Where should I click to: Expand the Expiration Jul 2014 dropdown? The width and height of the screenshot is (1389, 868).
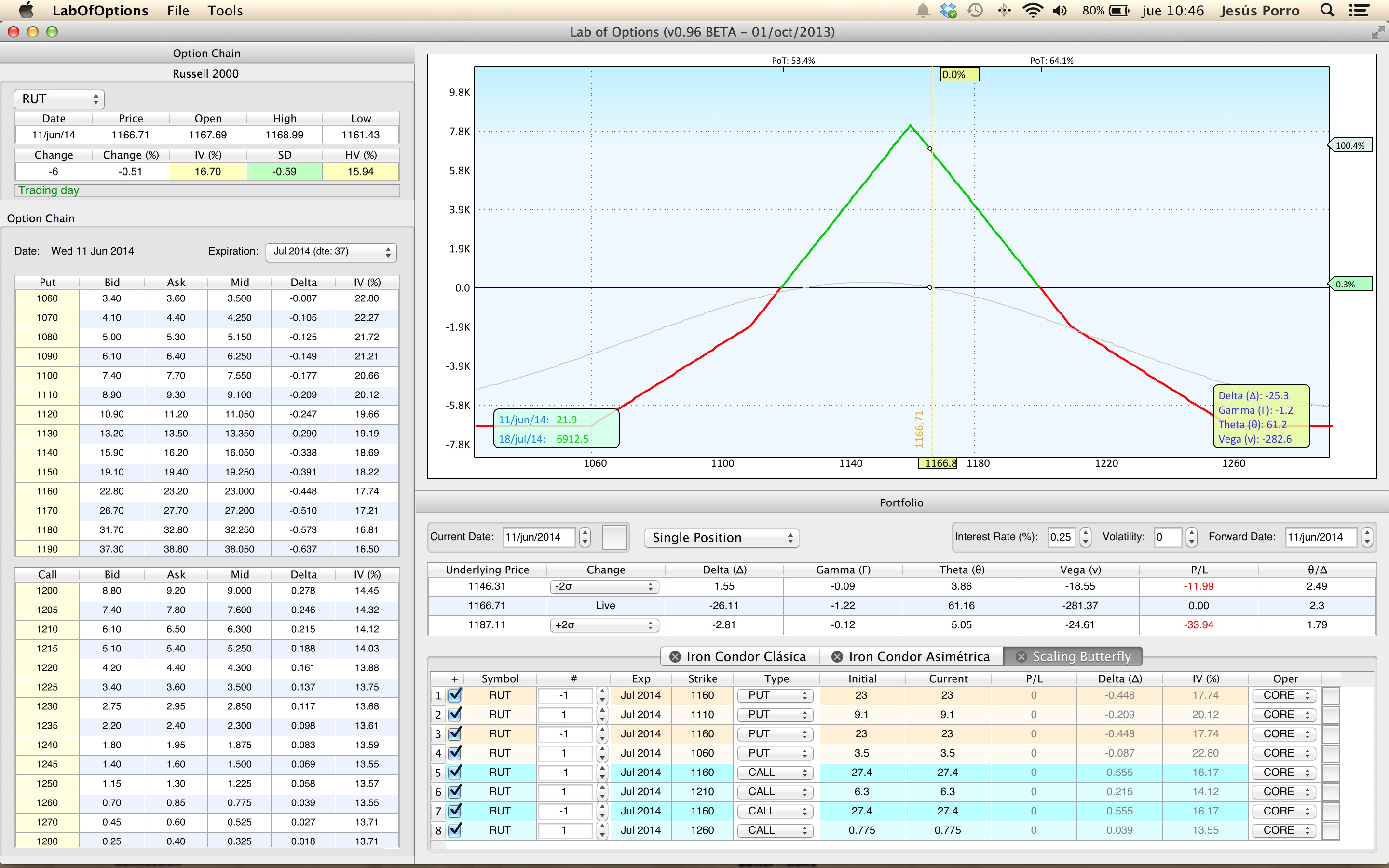pos(331,251)
